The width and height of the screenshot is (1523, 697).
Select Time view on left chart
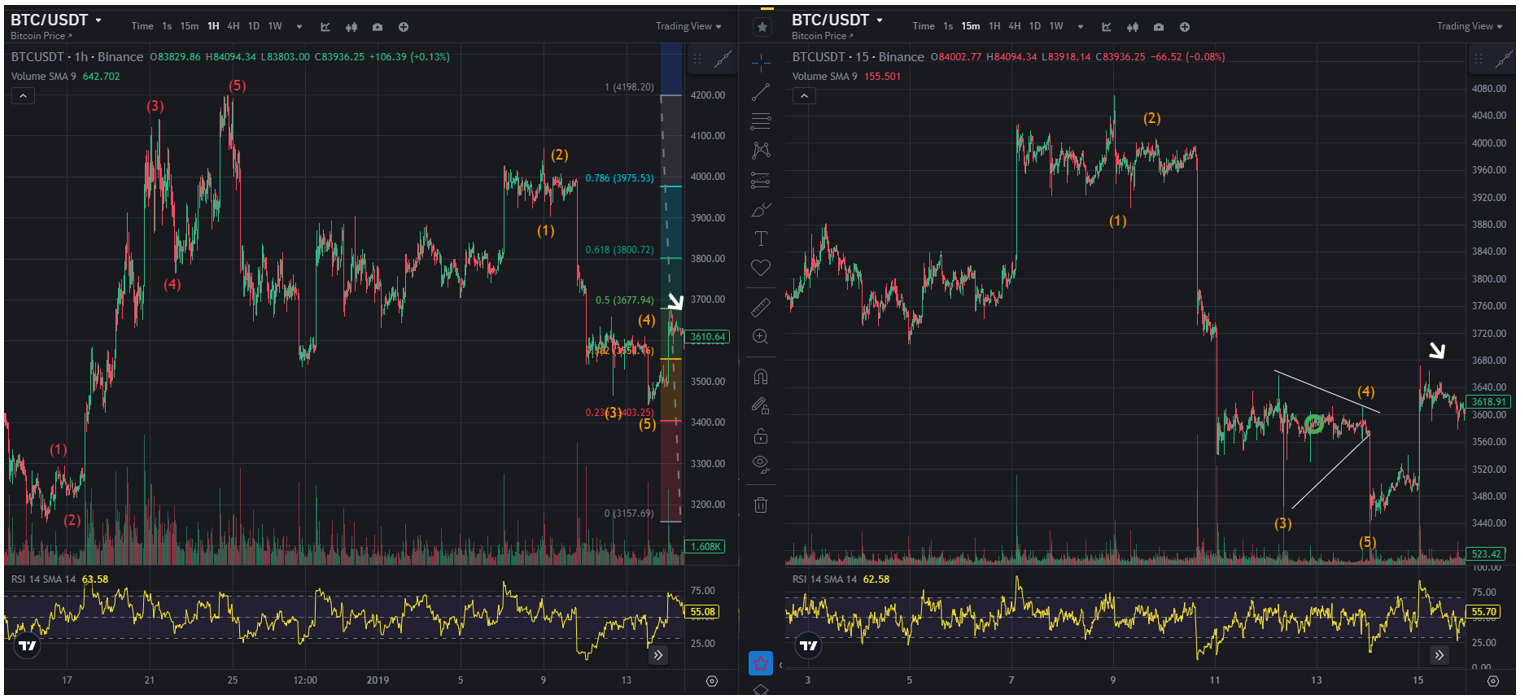click(x=142, y=26)
